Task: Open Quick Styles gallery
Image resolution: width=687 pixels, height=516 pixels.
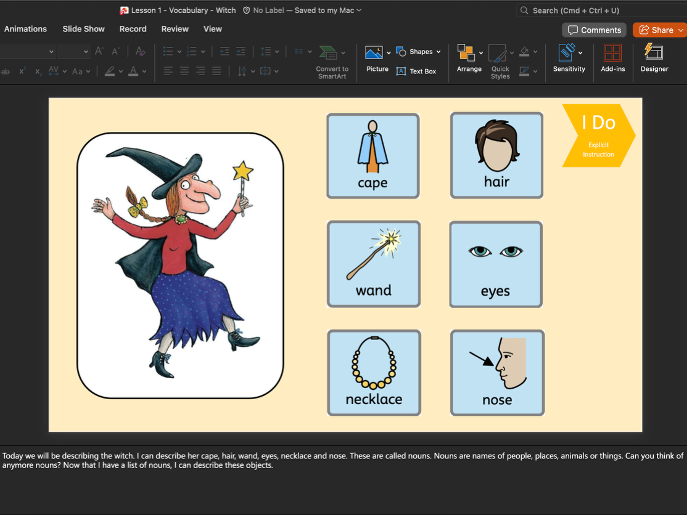Action: (x=500, y=61)
